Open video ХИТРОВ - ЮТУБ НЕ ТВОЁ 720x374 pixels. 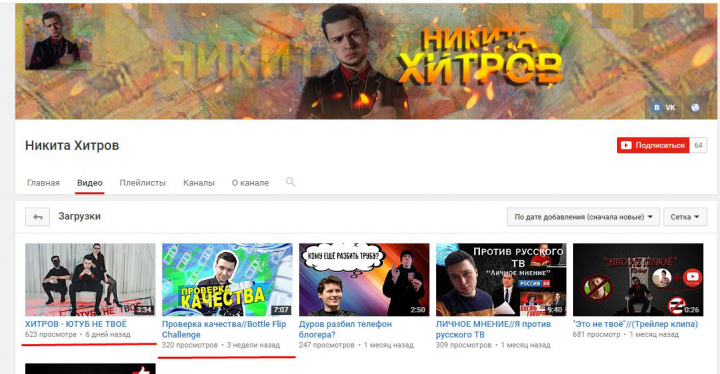point(76,324)
